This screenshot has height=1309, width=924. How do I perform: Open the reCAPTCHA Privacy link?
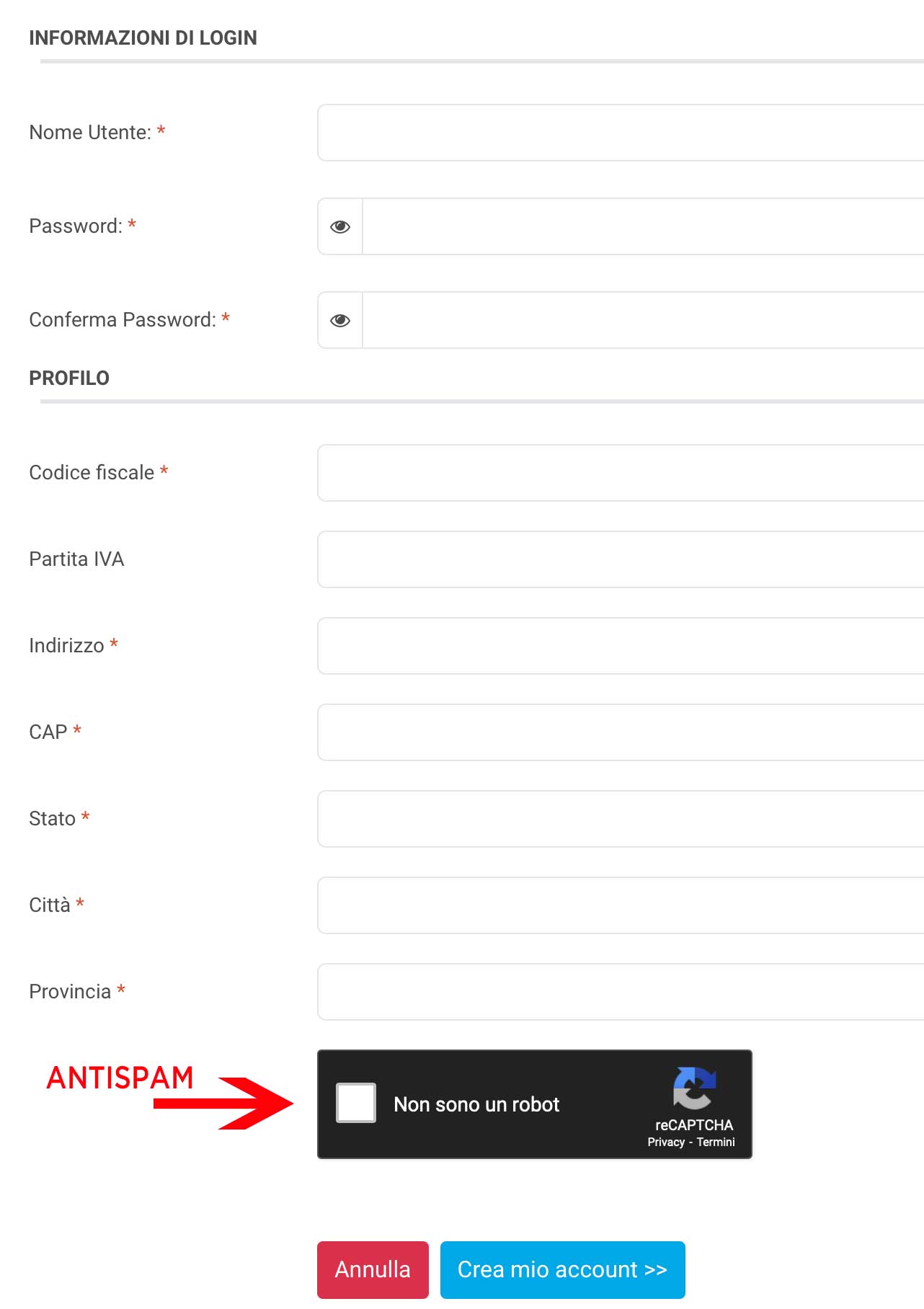pyautogui.click(x=665, y=1142)
